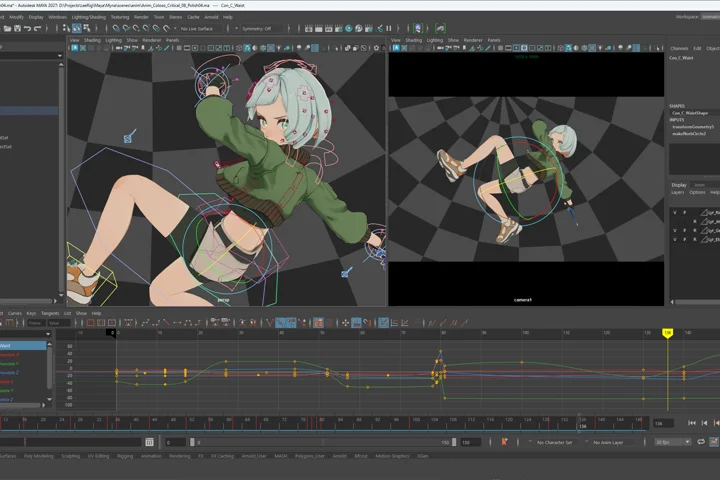Click the set key orange icon near range slider

tap(504, 442)
